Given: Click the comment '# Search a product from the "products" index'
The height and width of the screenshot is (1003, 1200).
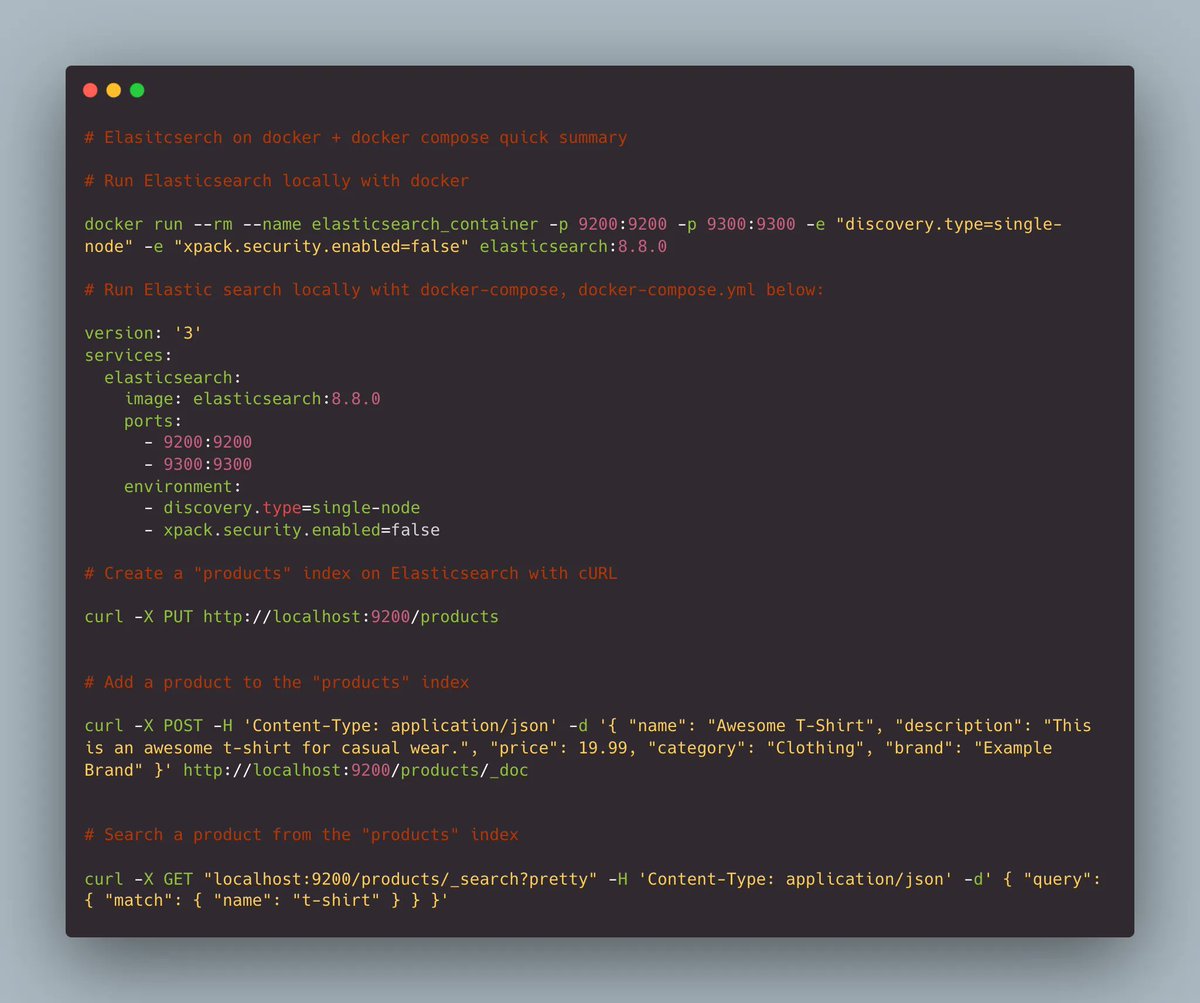Looking at the screenshot, I should 302,835.
